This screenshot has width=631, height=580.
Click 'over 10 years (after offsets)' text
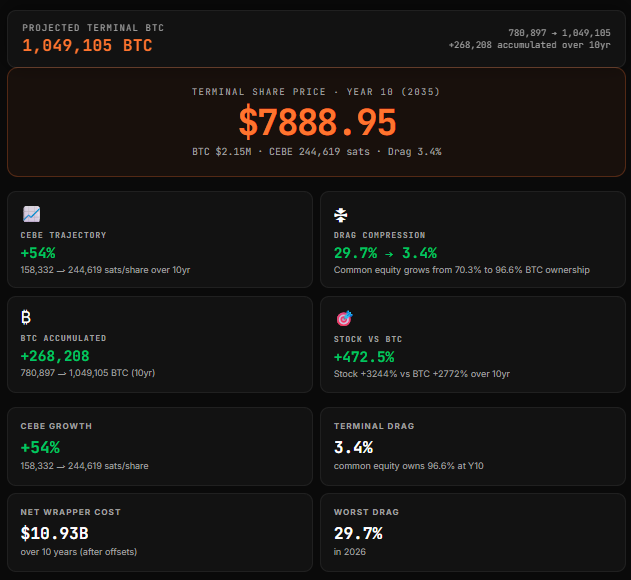(x=79, y=552)
